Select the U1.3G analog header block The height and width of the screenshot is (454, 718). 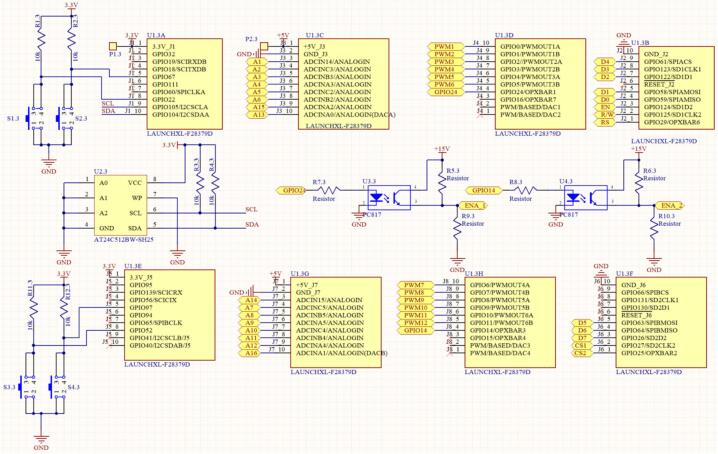click(x=336, y=322)
